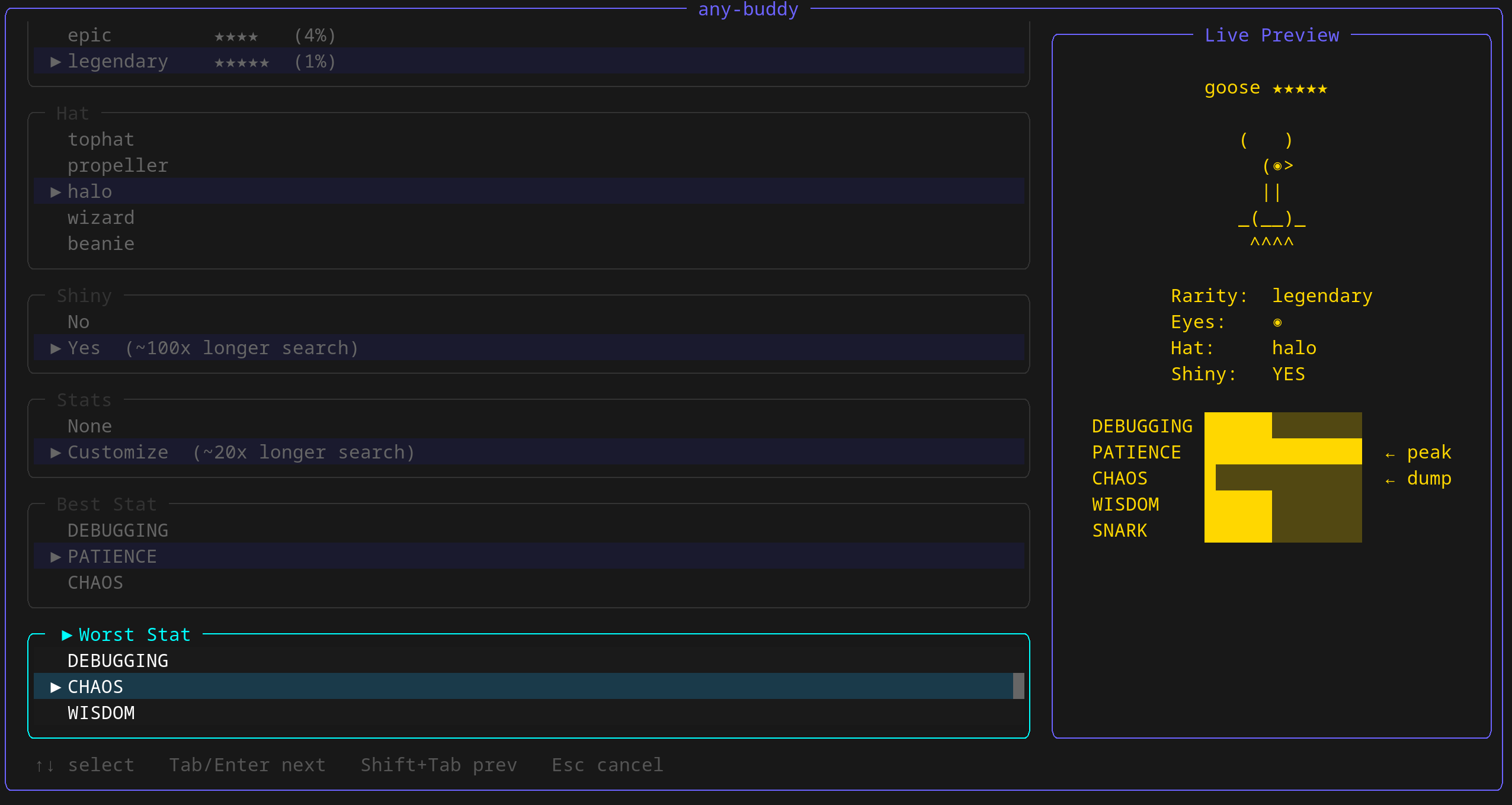Set Shiny to No

pyautogui.click(x=78, y=321)
